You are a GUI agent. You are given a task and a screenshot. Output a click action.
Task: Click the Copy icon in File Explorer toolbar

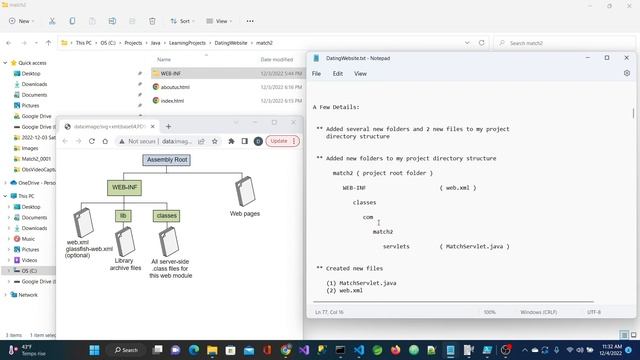tap(72, 21)
